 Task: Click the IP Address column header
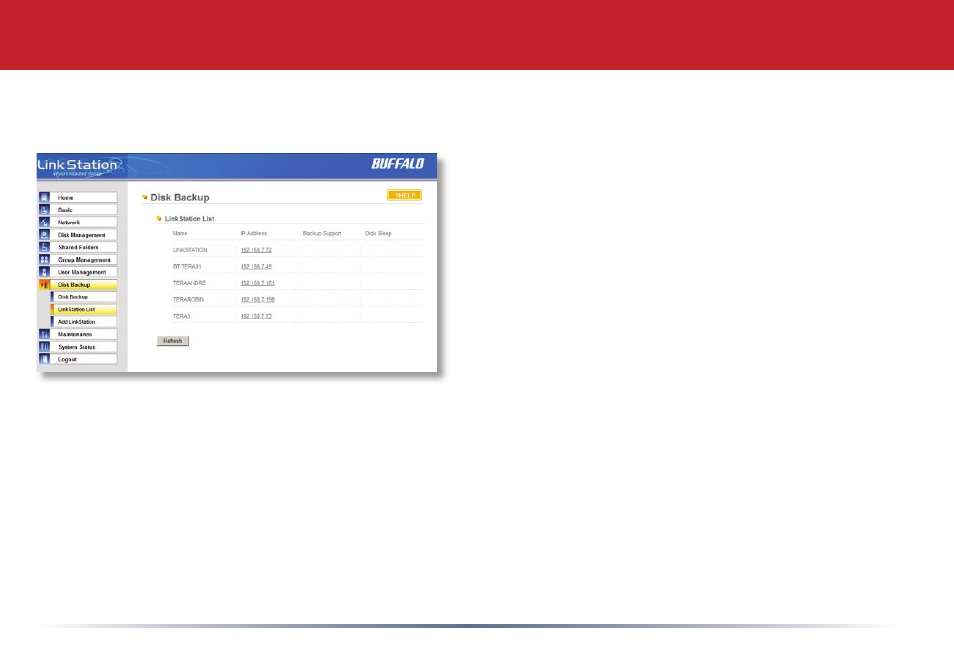point(254,234)
